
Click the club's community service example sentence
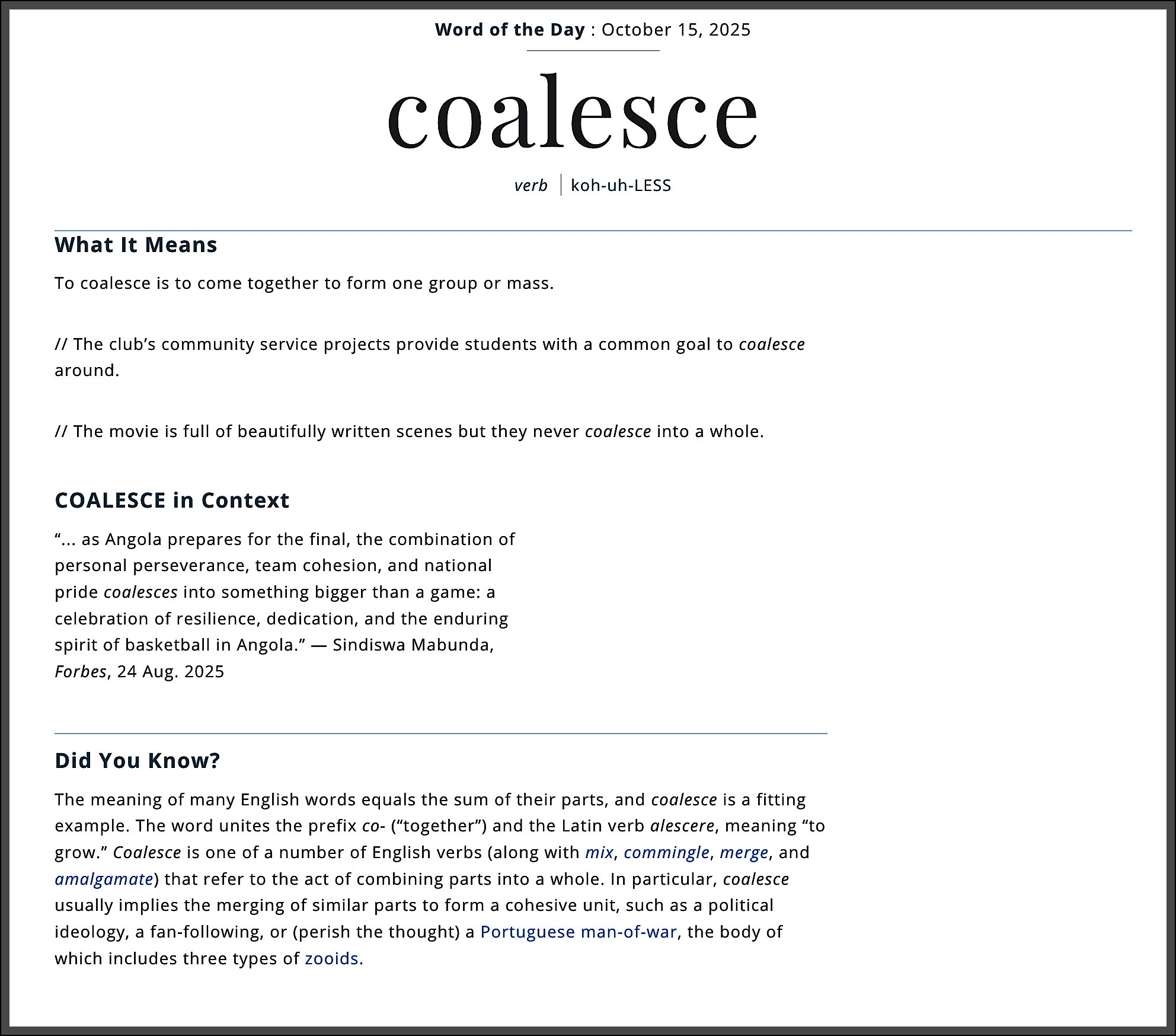(x=430, y=357)
